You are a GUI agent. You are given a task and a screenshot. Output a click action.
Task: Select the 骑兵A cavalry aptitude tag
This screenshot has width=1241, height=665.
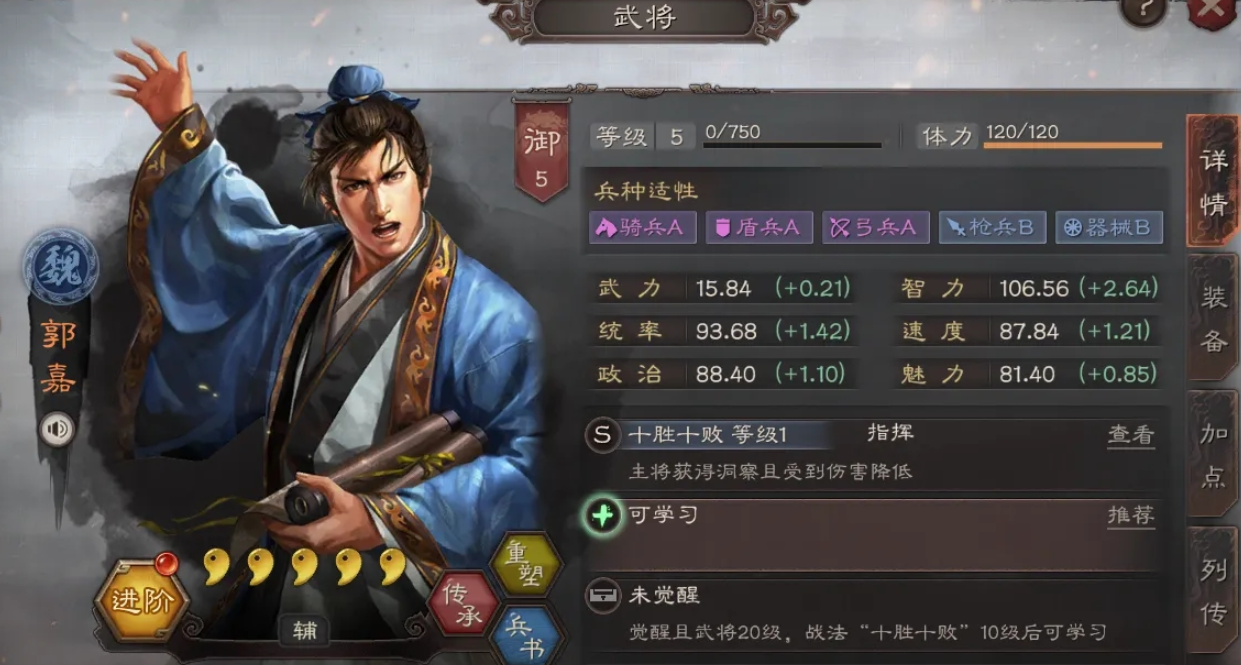point(642,228)
